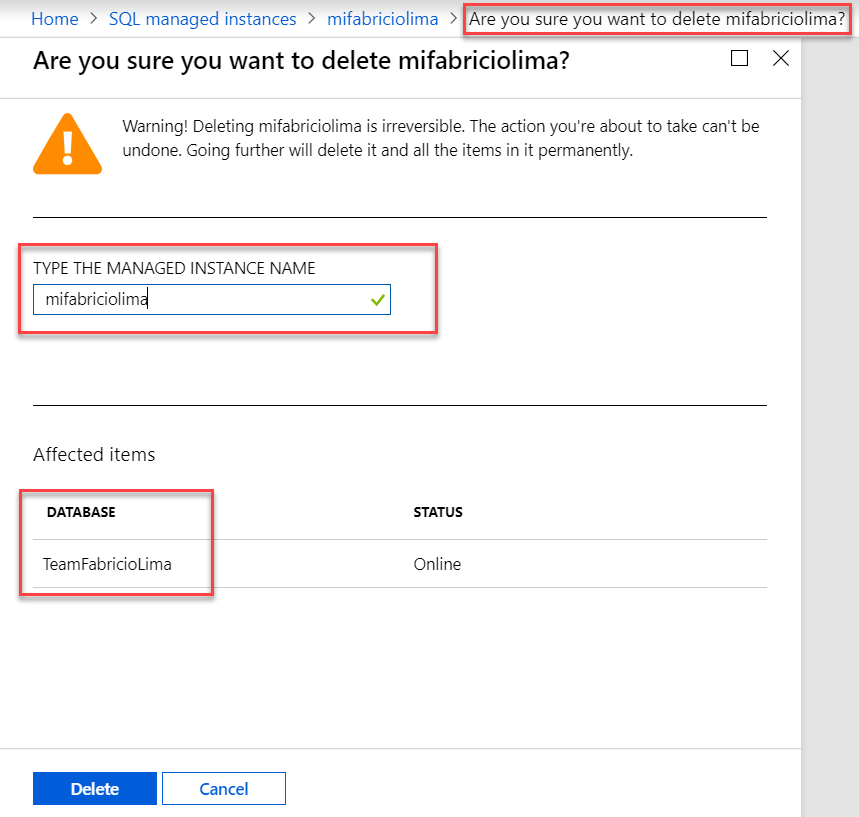Viewport: 859px width, 817px height.
Task: Navigate to mifabriciolima breadcrumb link
Action: 383,20
